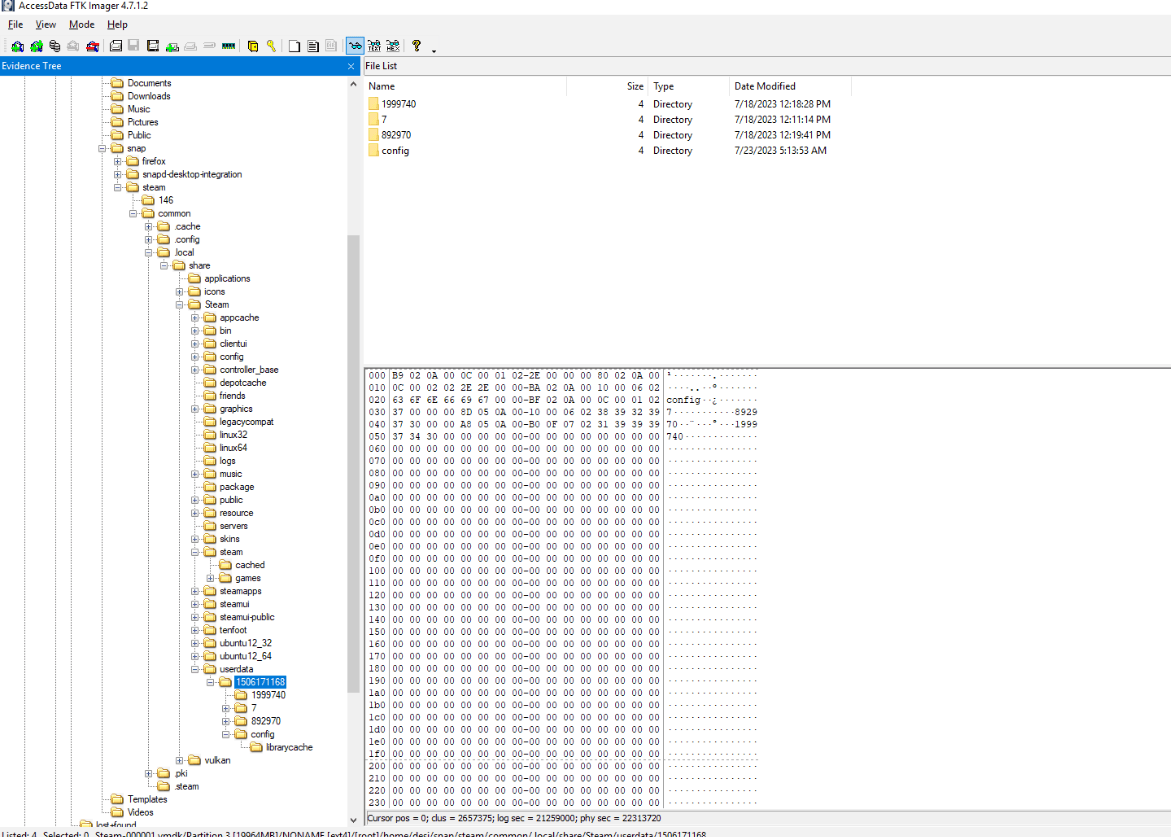Click the Remove Evidence Item icon
Viewport: 1171px width, 837px height.
click(x=73, y=46)
